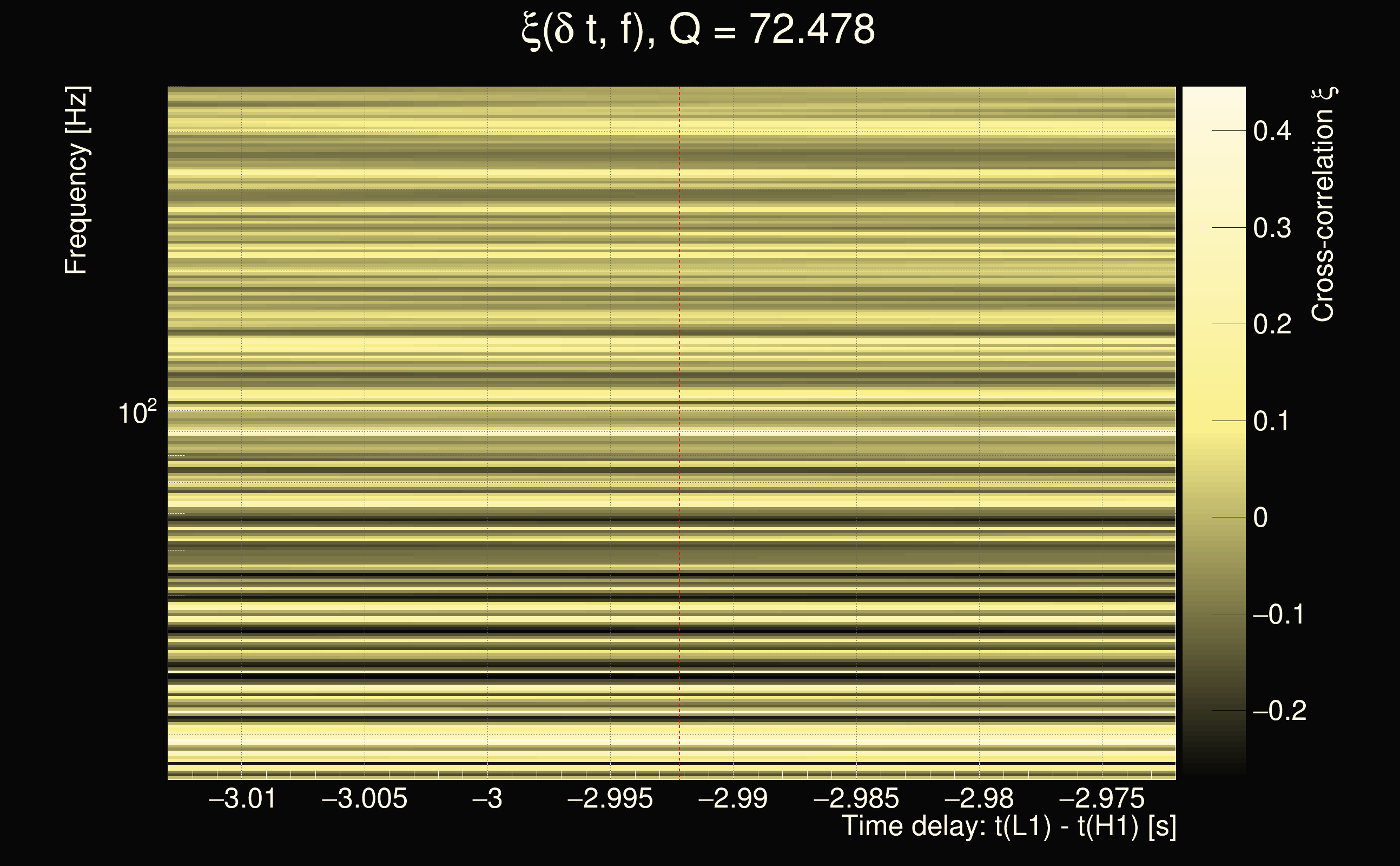The width and height of the screenshot is (1400, 866).
Task: Click the brightest white part of colorbar
Action: [x=1213, y=99]
